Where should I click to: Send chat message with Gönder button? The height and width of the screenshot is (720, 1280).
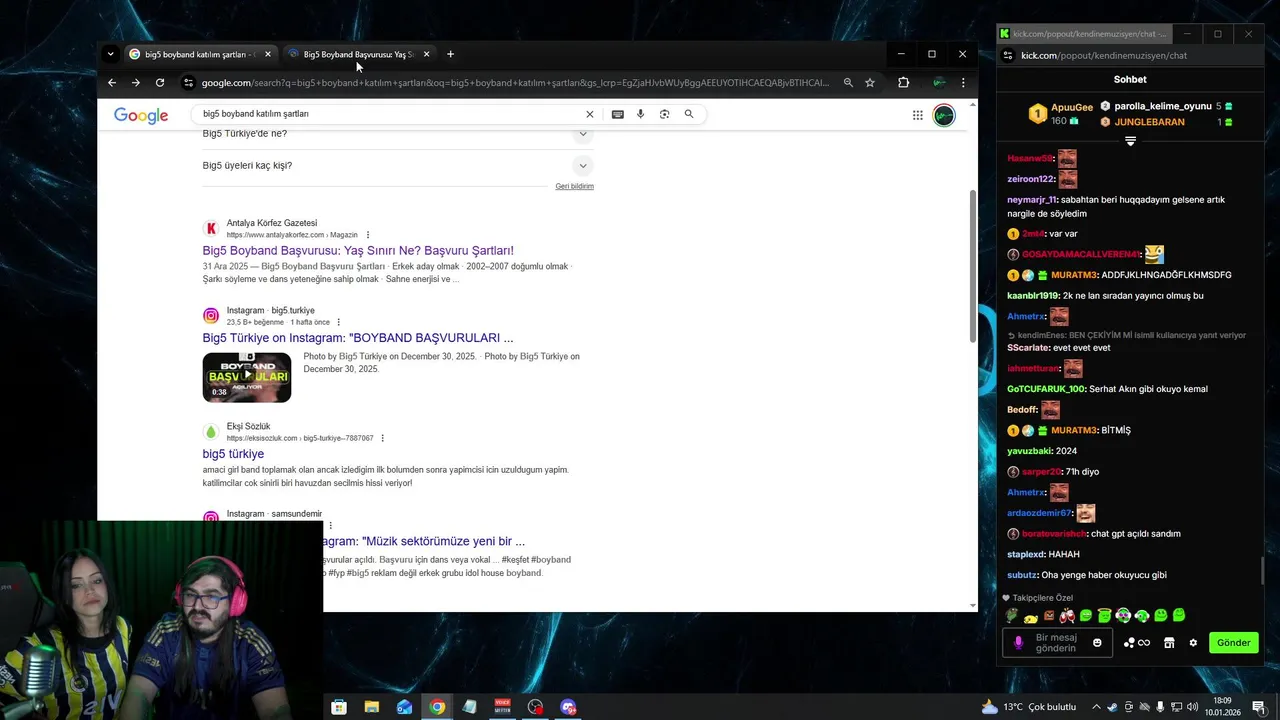(x=1233, y=643)
